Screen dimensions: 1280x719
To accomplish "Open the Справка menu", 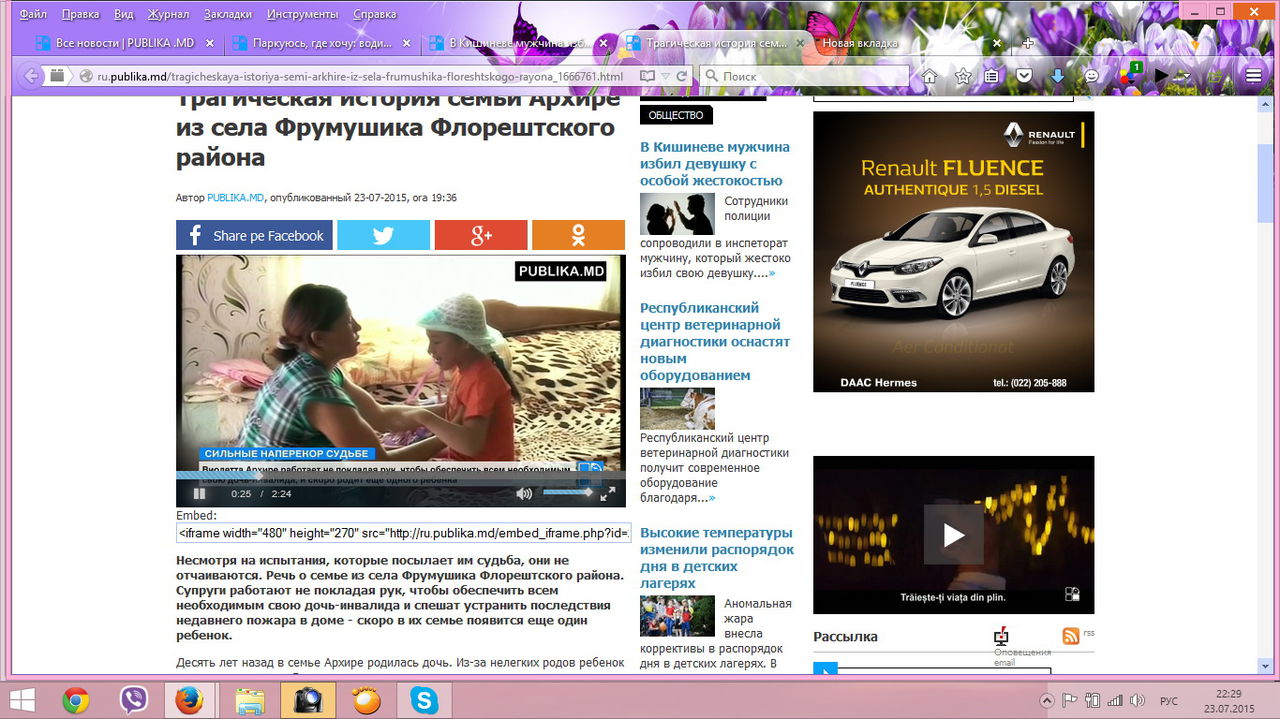I will (x=375, y=15).
